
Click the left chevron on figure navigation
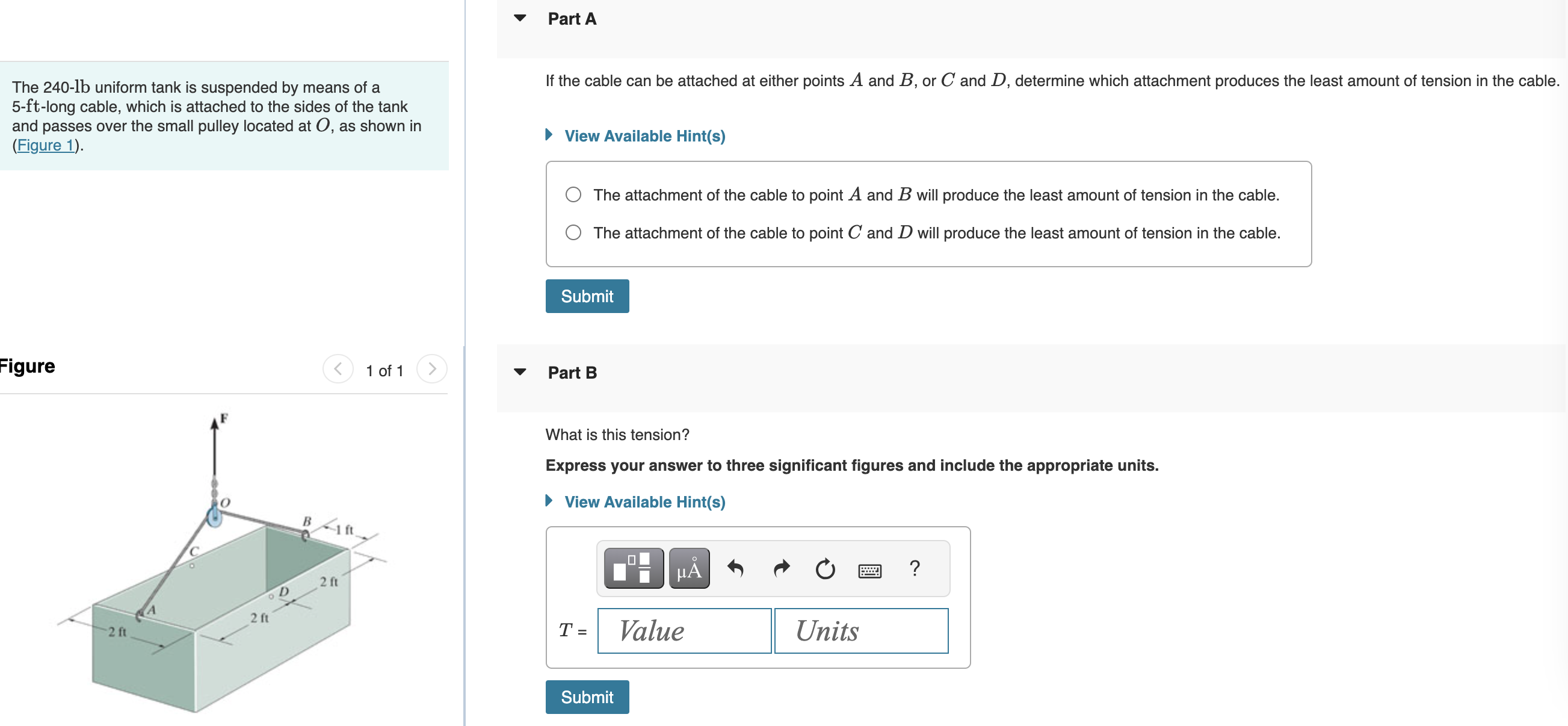pyautogui.click(x=338, y=368)
